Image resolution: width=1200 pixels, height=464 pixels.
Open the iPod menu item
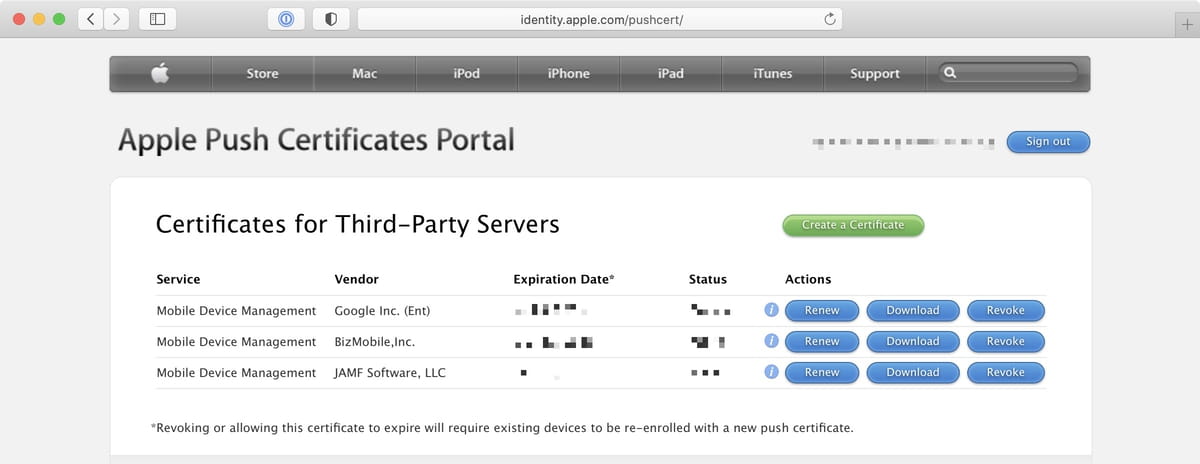pyautogui.click(x=466, y=73)
